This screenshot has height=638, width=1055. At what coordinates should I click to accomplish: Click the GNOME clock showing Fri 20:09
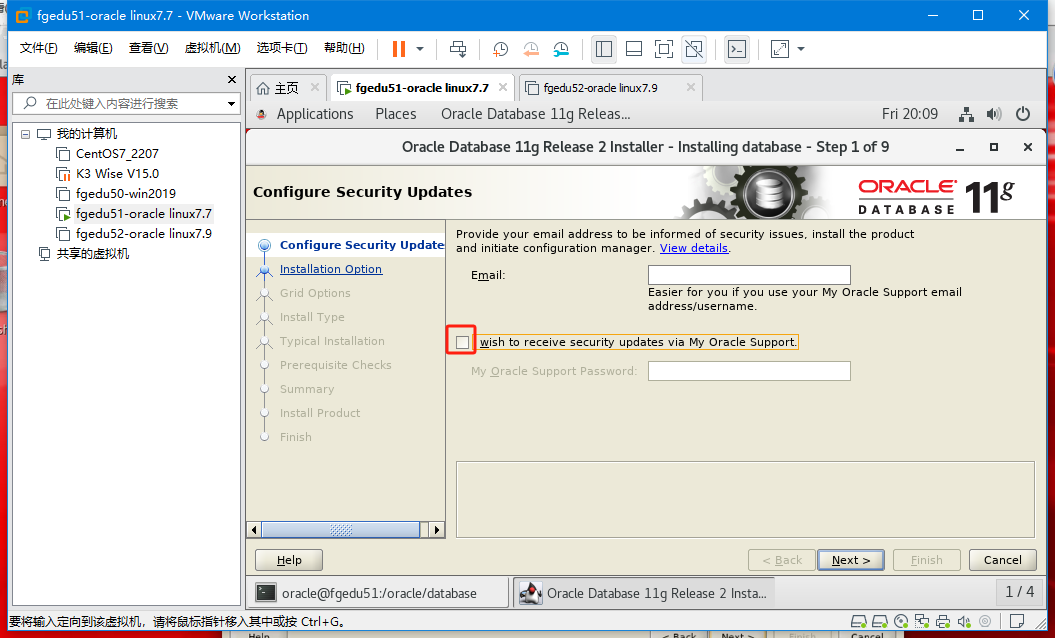pos(910,114)
